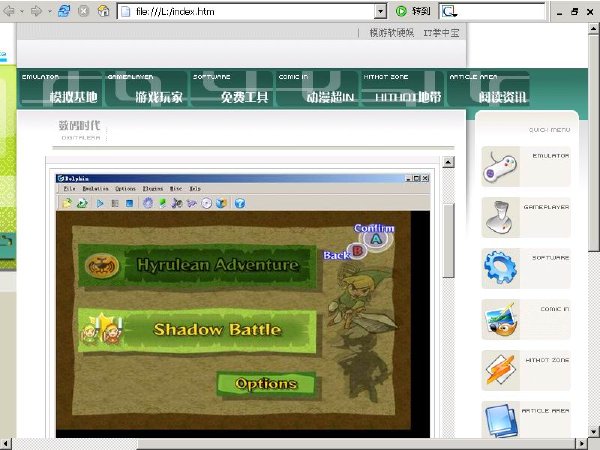
Task: Click the inner content frame scroll-up arrow
Action: coord(448,162)
